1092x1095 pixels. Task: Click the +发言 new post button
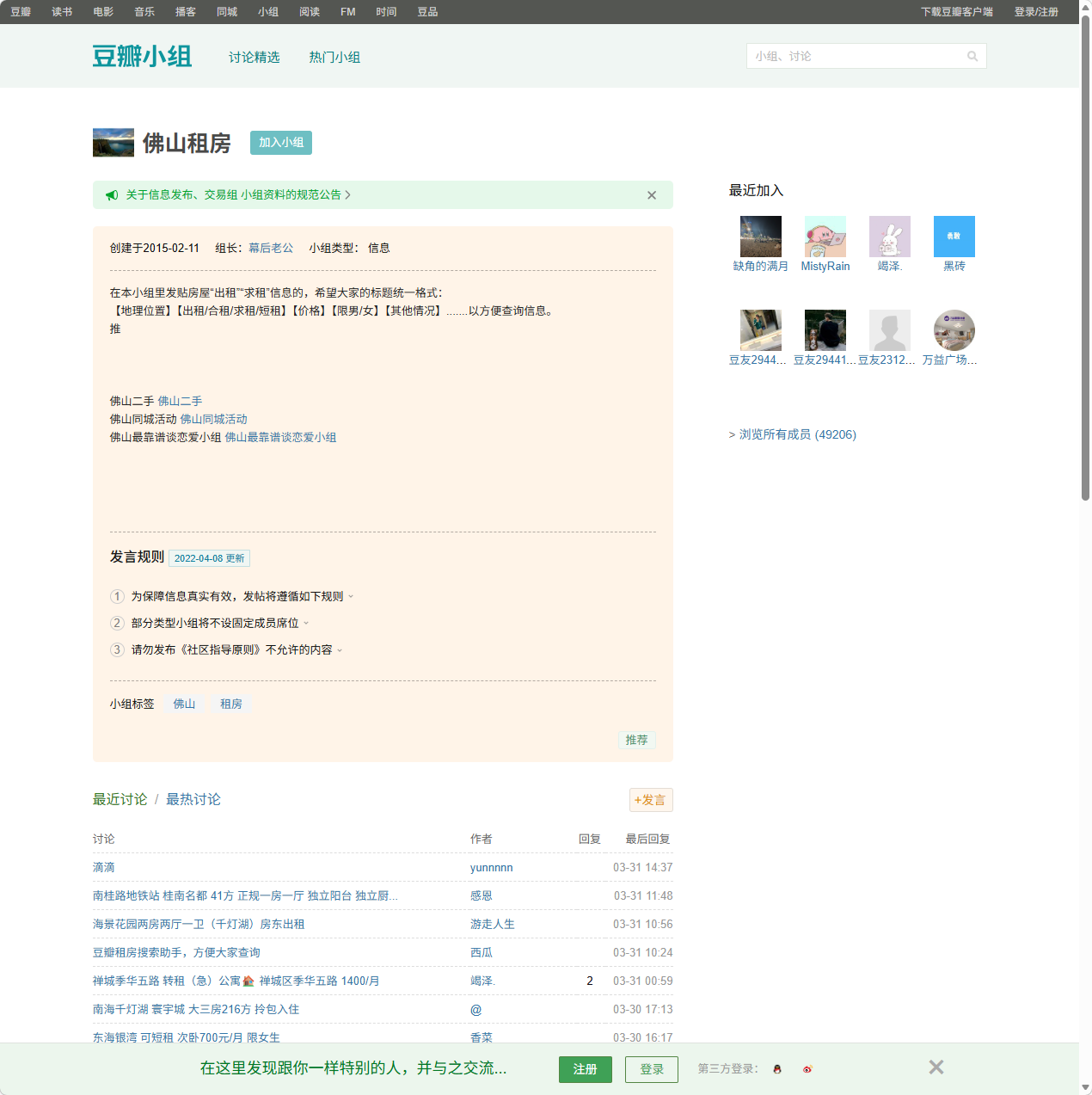click(x=651, y=800)
